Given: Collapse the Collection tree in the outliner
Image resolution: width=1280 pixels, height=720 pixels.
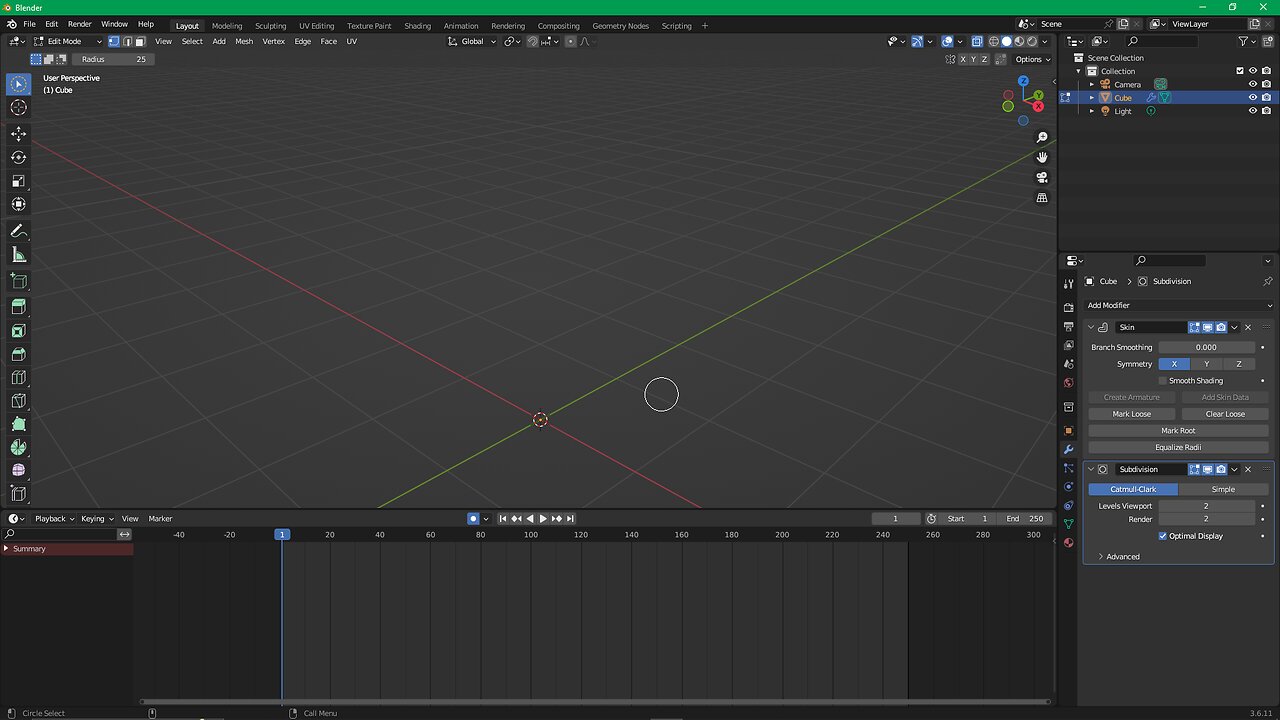Looking at the screenshot, I should pos(1078,71).
